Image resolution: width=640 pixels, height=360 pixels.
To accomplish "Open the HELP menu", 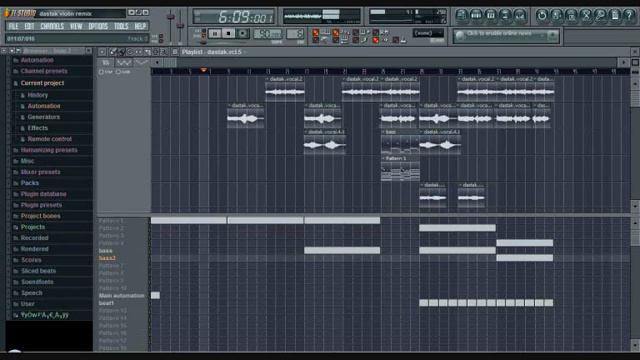I will coord(140,26).
